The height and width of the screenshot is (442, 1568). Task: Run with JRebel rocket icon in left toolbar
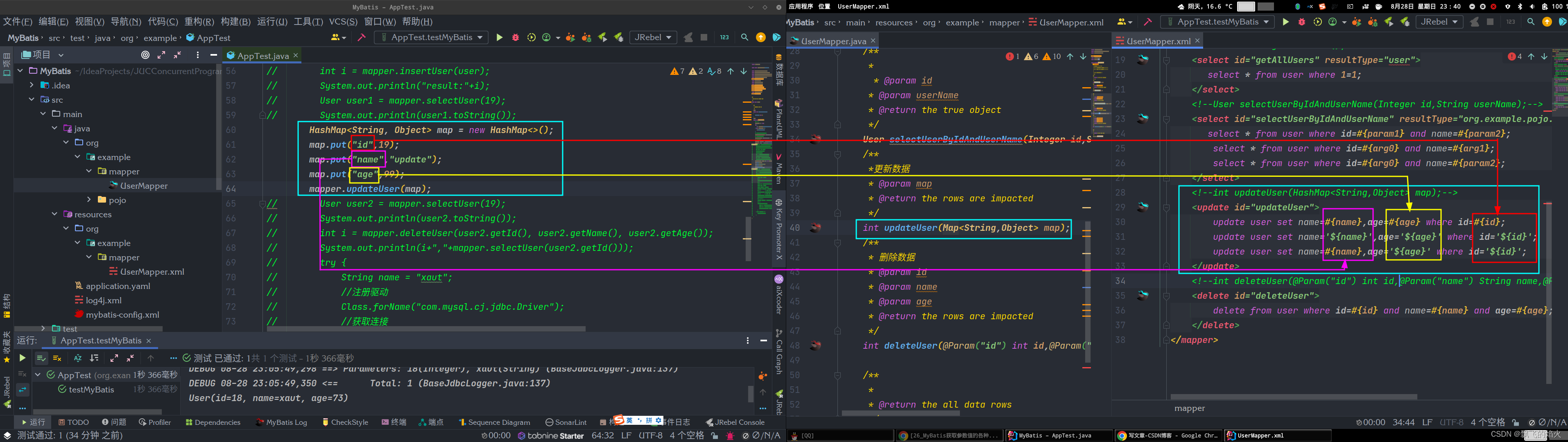pos(603,38)
